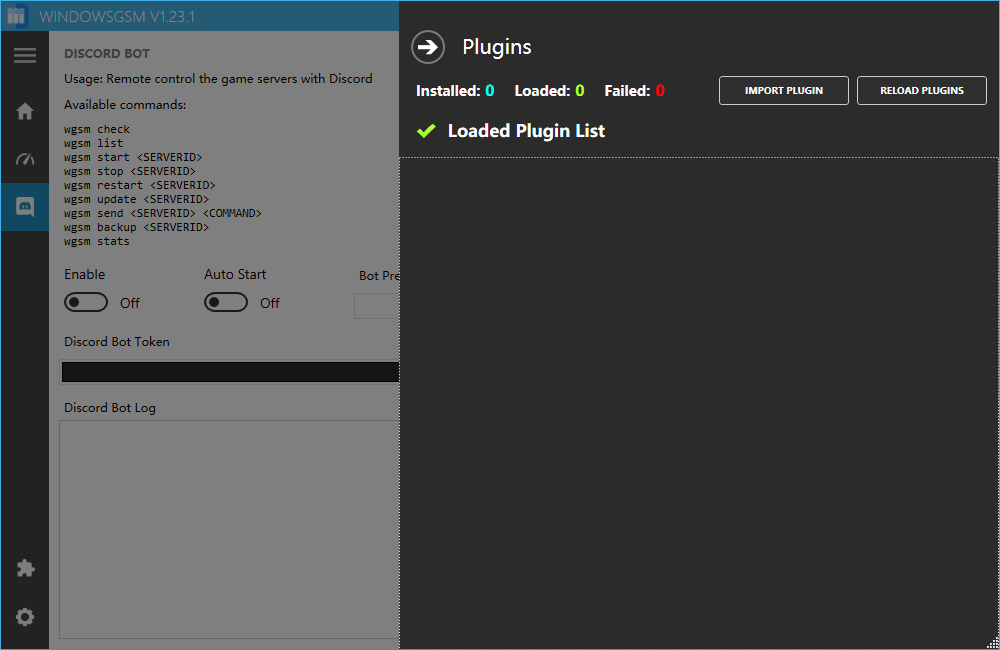Turn on the Auto Start toggle
1000x650 pixels.
click(226, 302)
